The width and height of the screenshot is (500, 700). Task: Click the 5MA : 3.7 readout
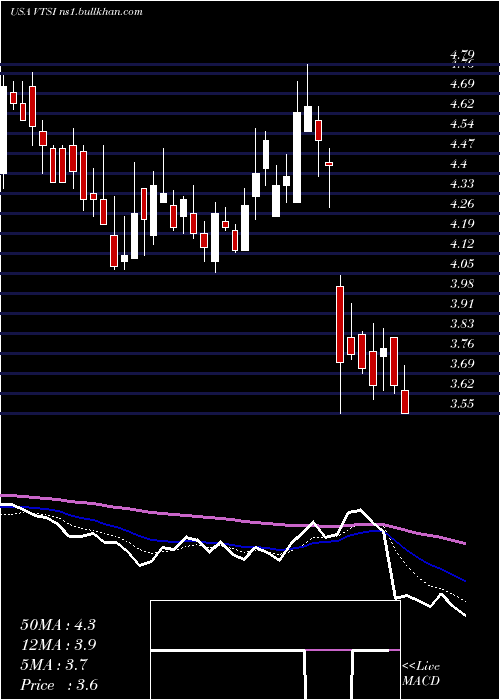tap(54, 665)
